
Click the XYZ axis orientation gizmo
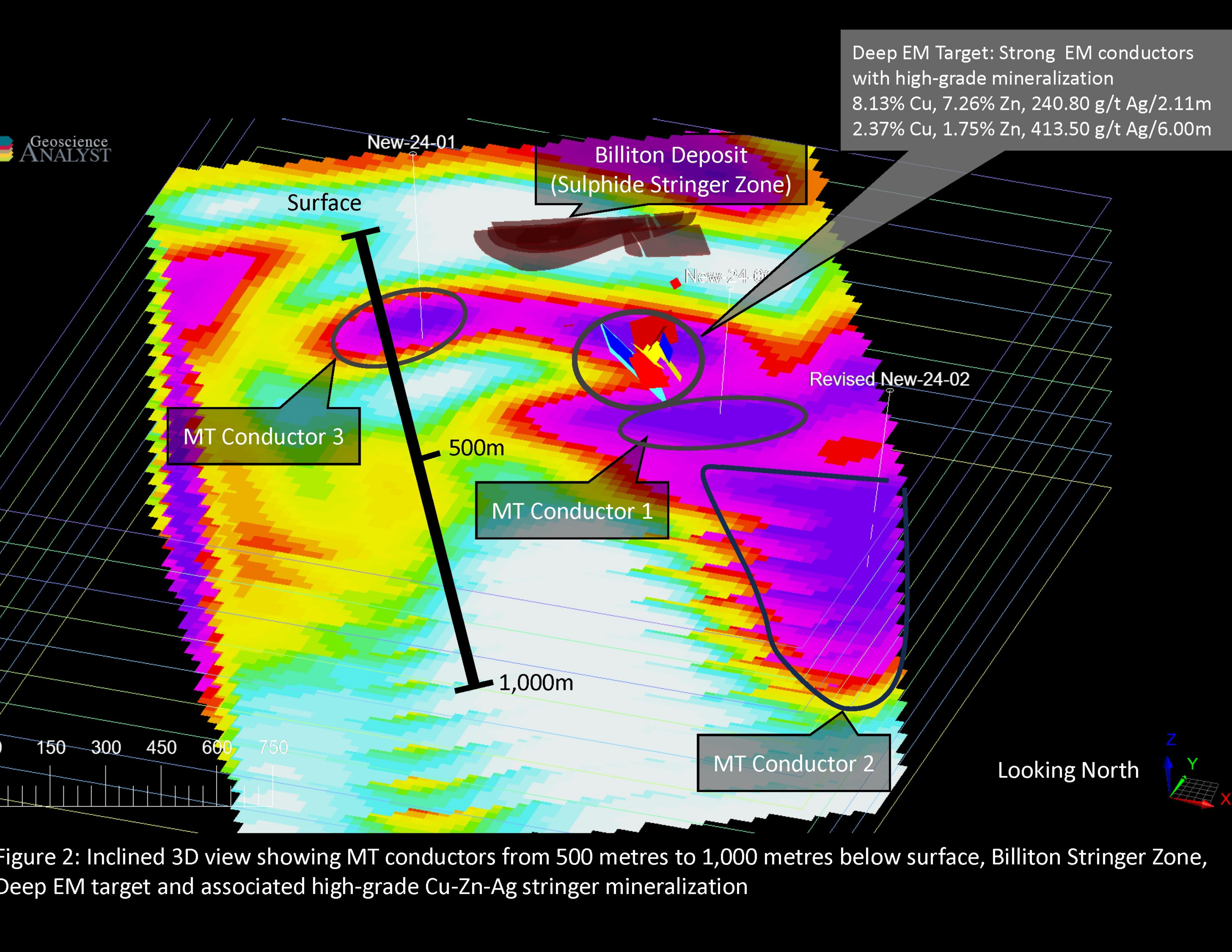pos(1197,771)
